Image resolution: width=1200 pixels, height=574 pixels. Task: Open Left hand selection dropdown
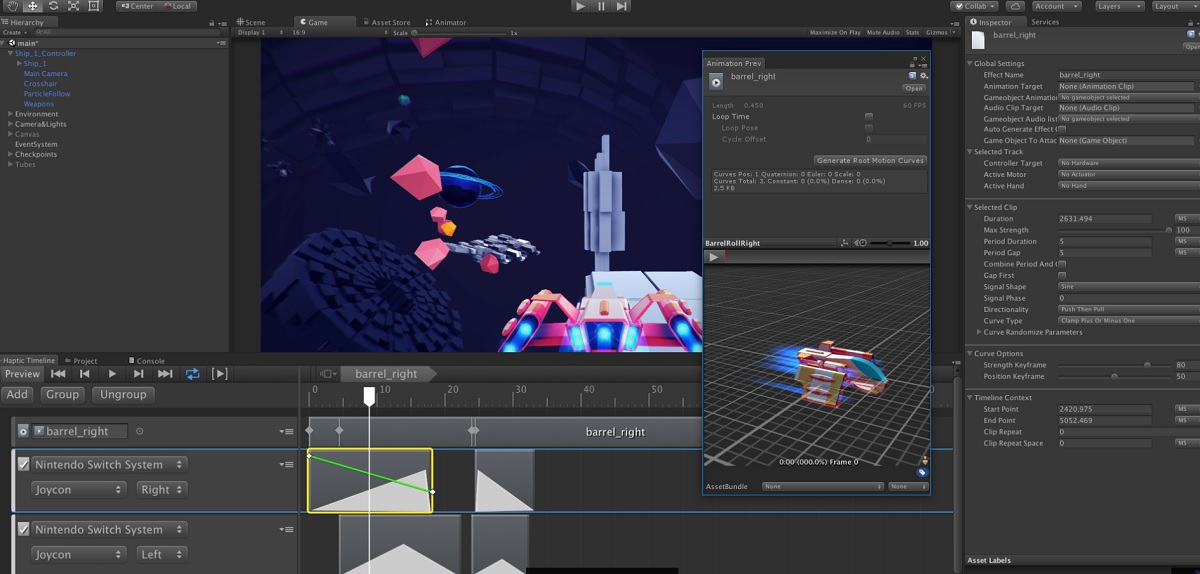click(x=161, y=555)
